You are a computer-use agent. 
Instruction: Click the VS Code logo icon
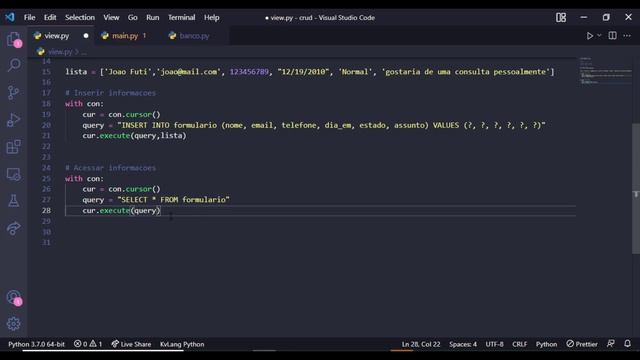pyautogui.click(x=10, y=17)
